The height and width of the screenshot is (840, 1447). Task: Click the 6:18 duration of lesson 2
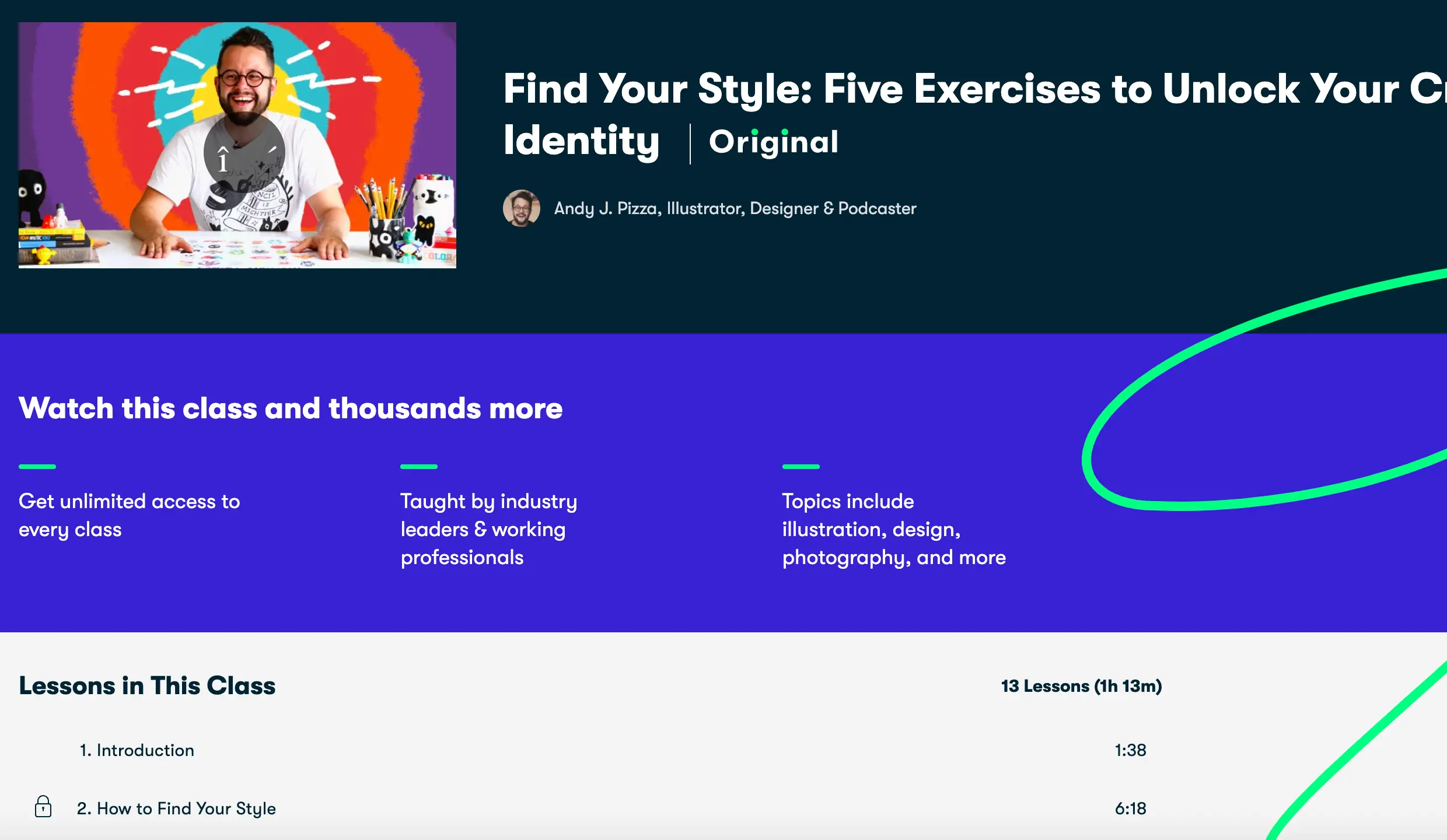(x=1130, y=808)
